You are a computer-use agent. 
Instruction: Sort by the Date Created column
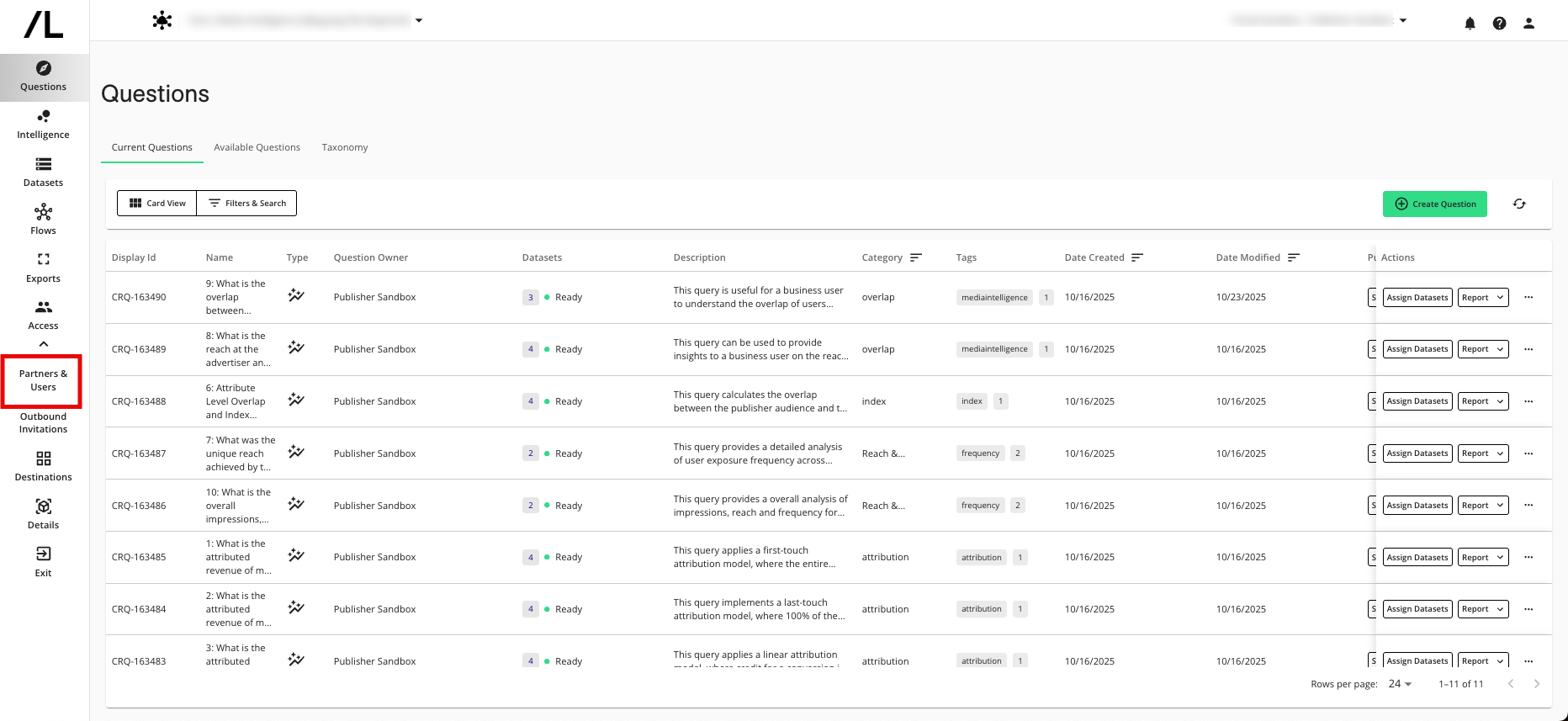click(x=1137, y=257)
